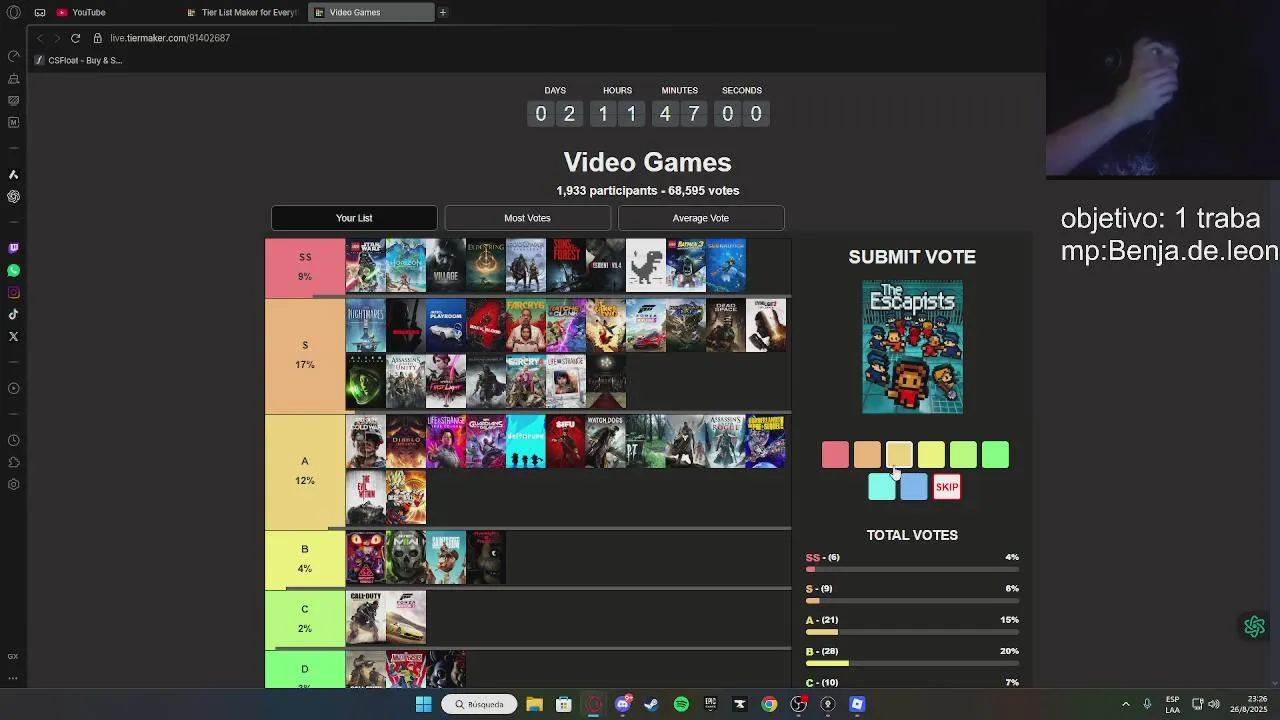Show the Most Votes view
This screenshot has height=720, width=1280.
527,218
